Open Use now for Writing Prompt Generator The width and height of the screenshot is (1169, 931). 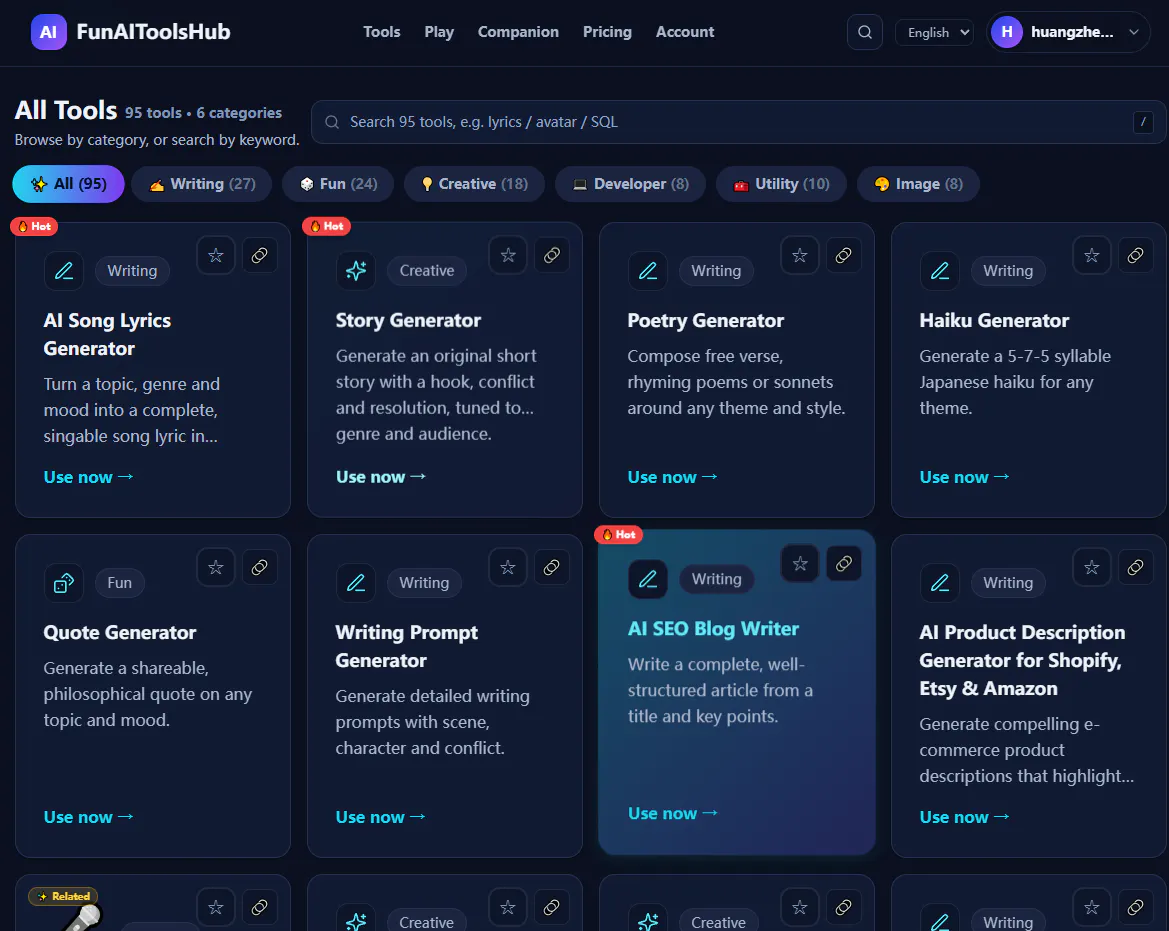pos(380,817)
